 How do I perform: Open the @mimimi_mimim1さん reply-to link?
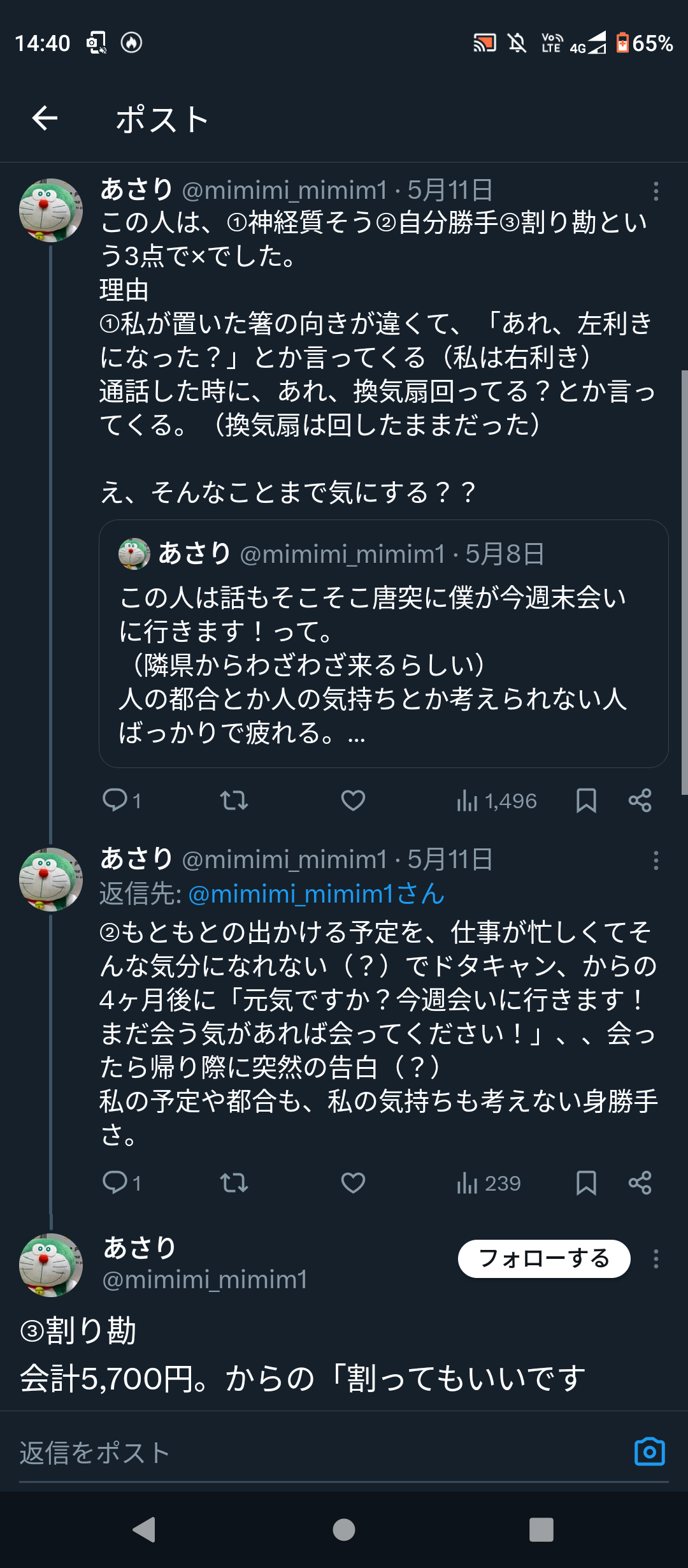[316, 894]
